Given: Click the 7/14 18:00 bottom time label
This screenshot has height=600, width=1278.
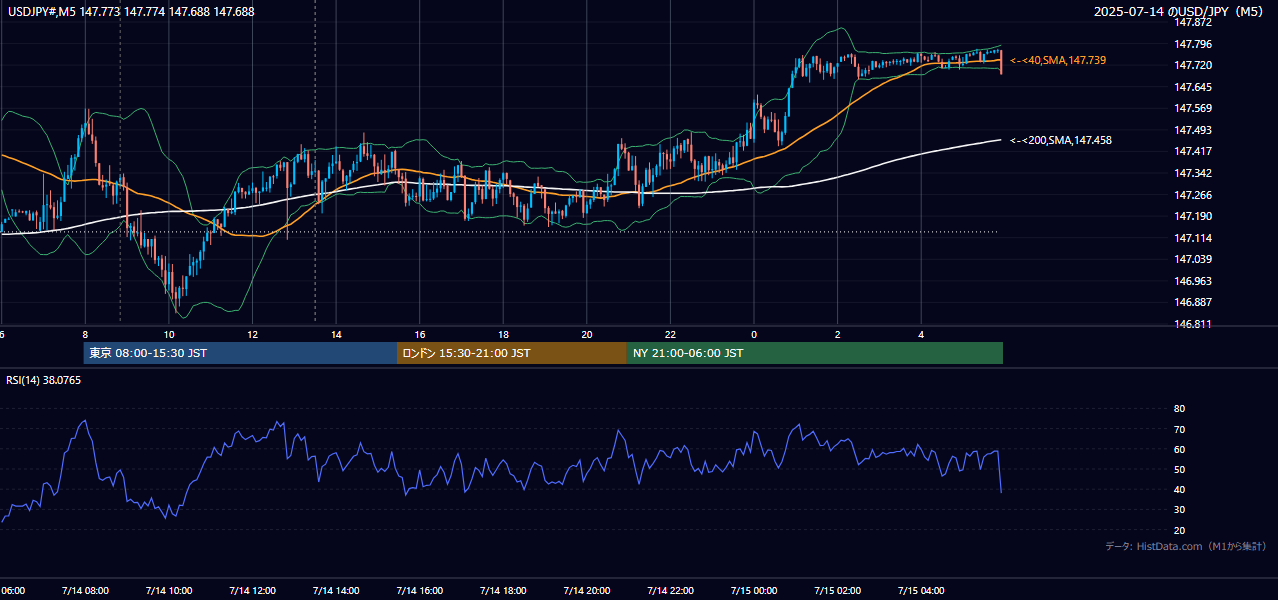Looking at the screenshot, I should pos(503,590).
